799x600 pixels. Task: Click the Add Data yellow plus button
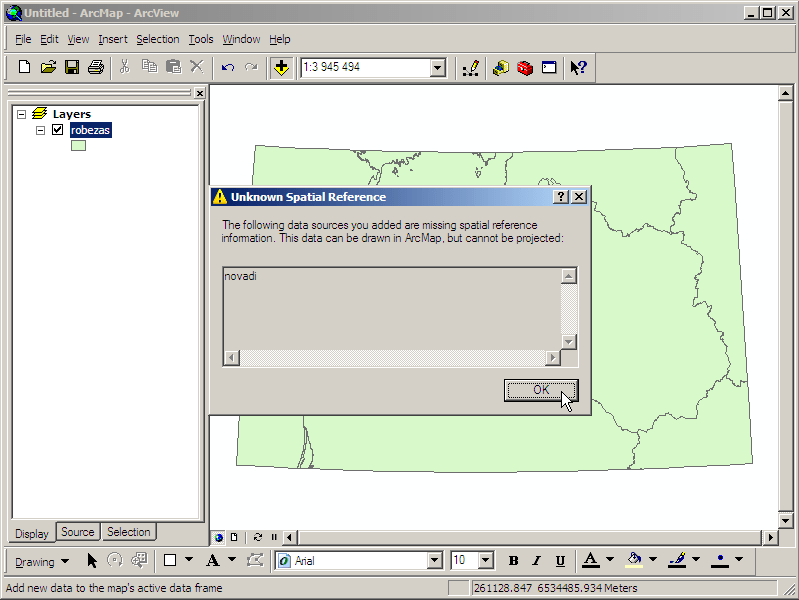point(281,67)
